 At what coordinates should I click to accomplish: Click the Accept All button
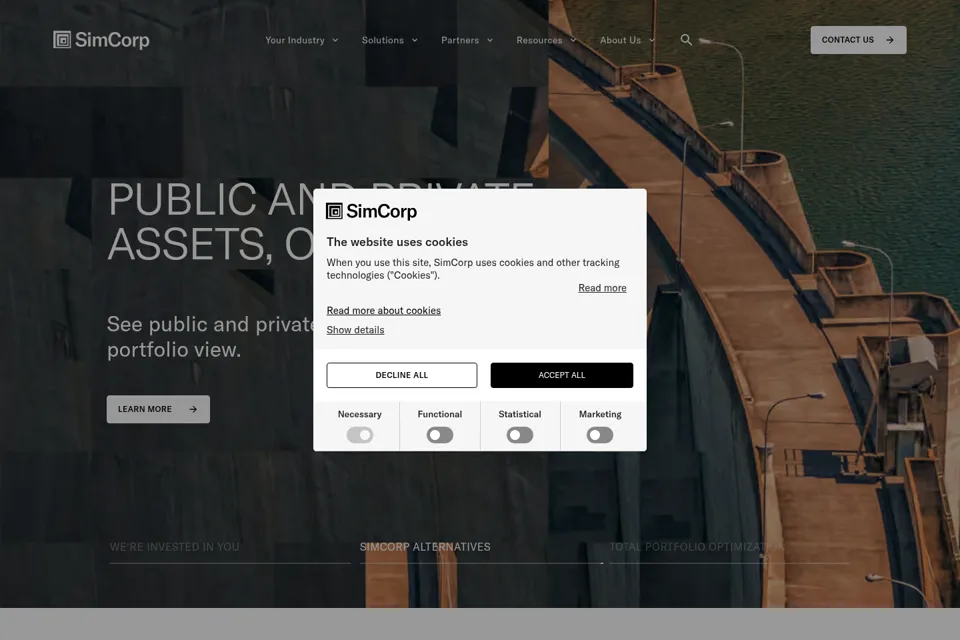coord(561,375)
